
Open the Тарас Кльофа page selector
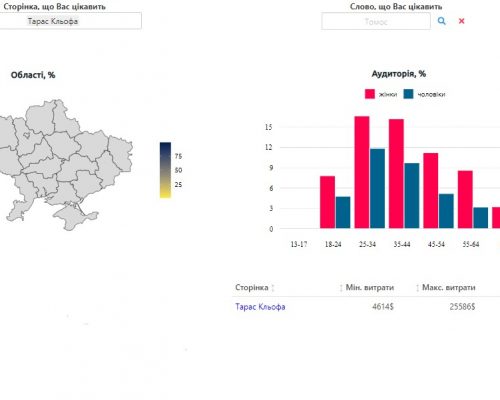click(71, 21)
